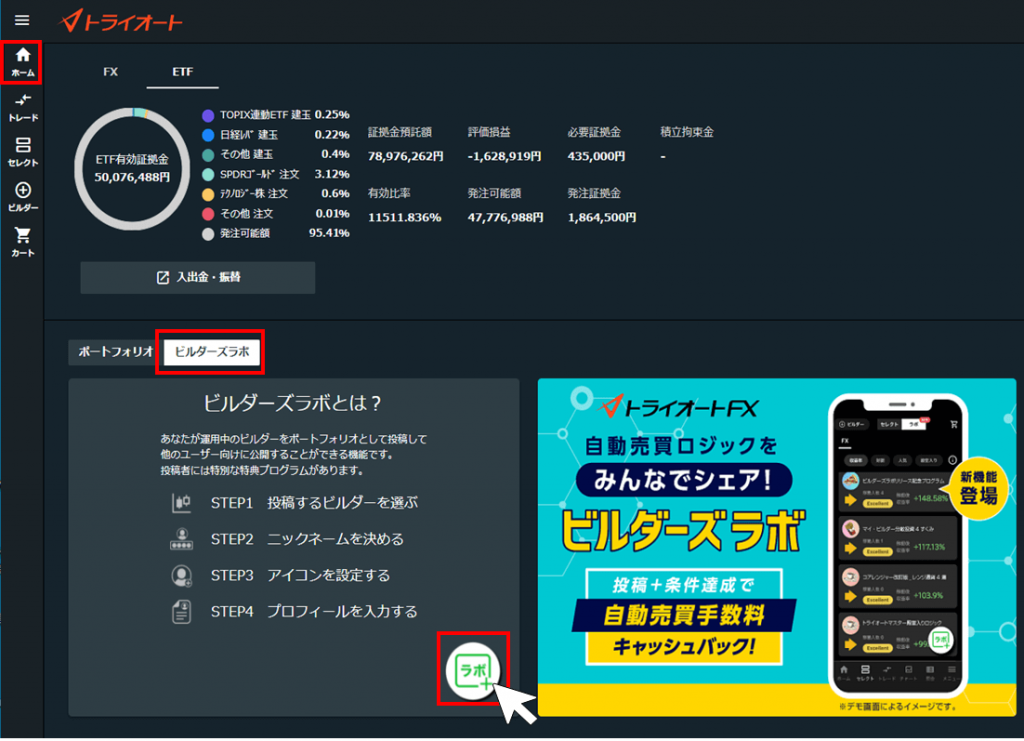Click the green ラボ post button
1024x741 pixels.
473,670
